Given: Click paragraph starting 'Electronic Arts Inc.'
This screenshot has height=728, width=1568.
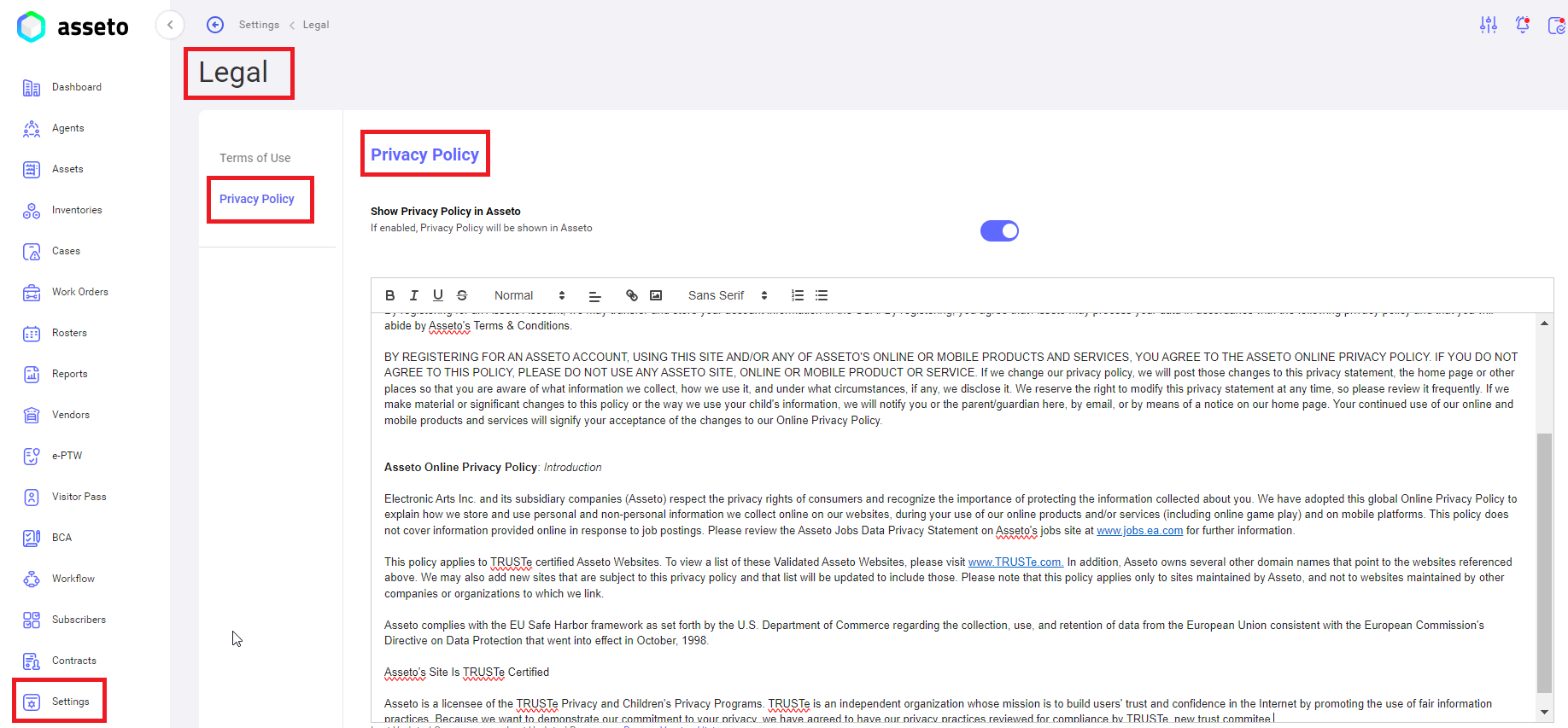Looking at the screenshot, I should [x=951, y=515].
